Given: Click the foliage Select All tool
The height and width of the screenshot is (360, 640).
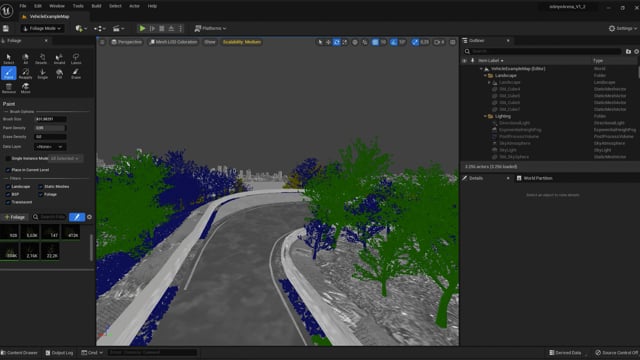Looking at the screenshot, I should coord(25,59).
